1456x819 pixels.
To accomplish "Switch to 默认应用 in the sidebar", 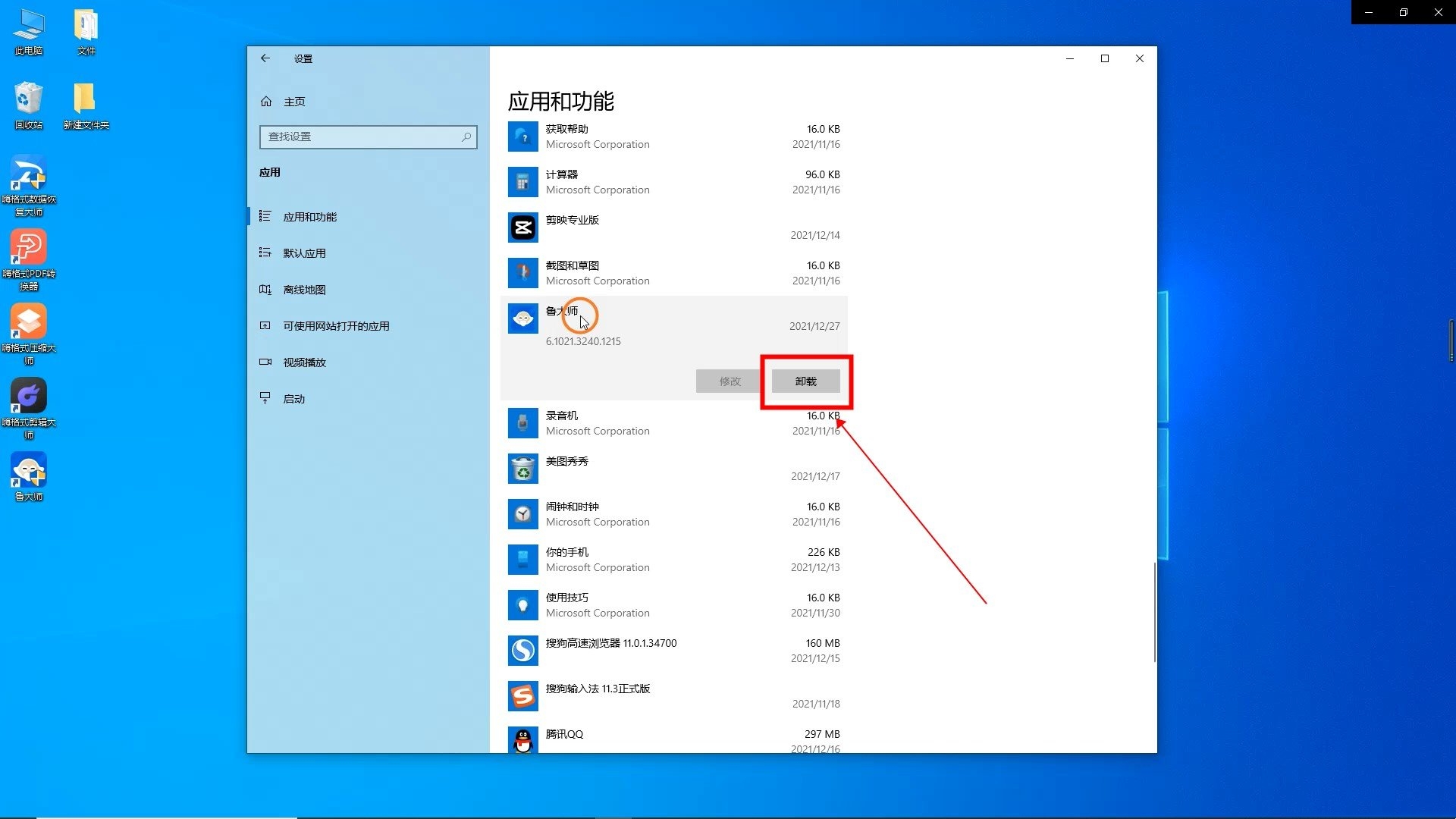I will click(306, 253).
